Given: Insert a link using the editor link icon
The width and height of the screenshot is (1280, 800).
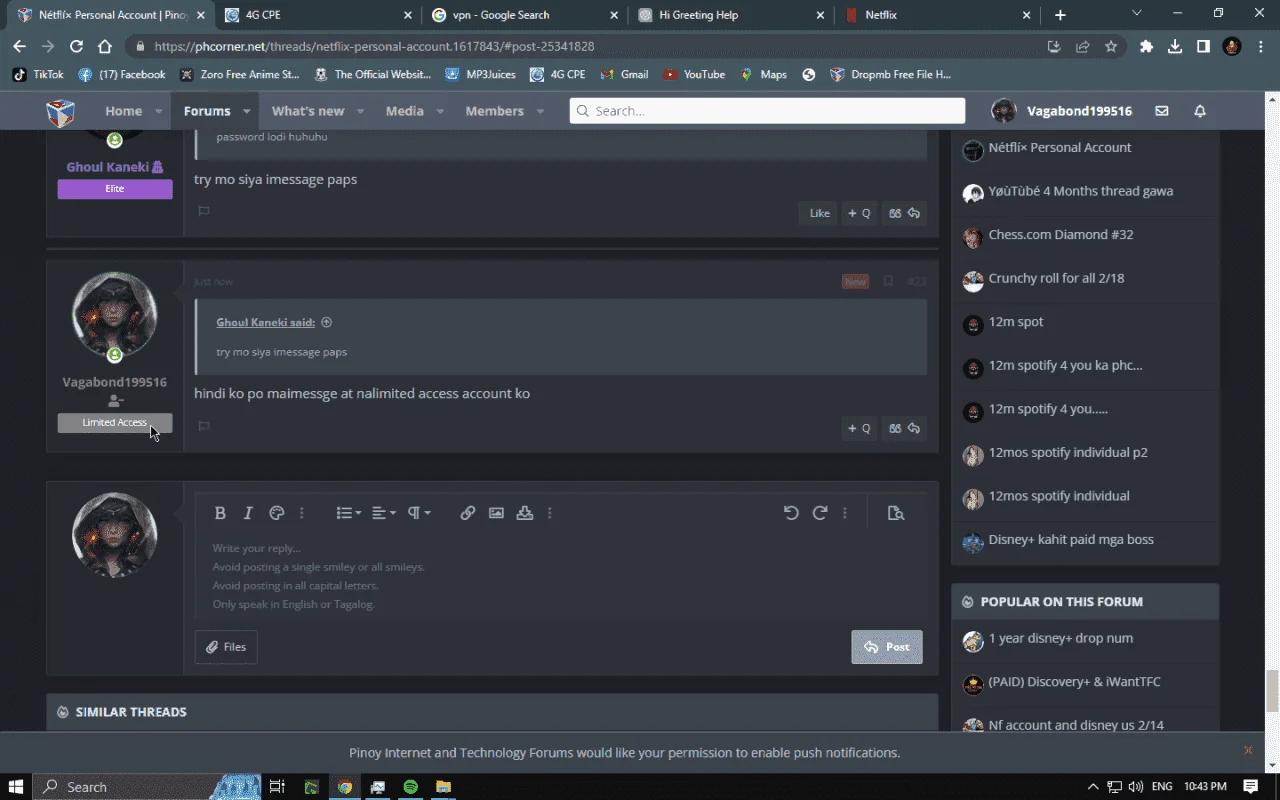Looking at the screenshot, I should coord(467,513).
